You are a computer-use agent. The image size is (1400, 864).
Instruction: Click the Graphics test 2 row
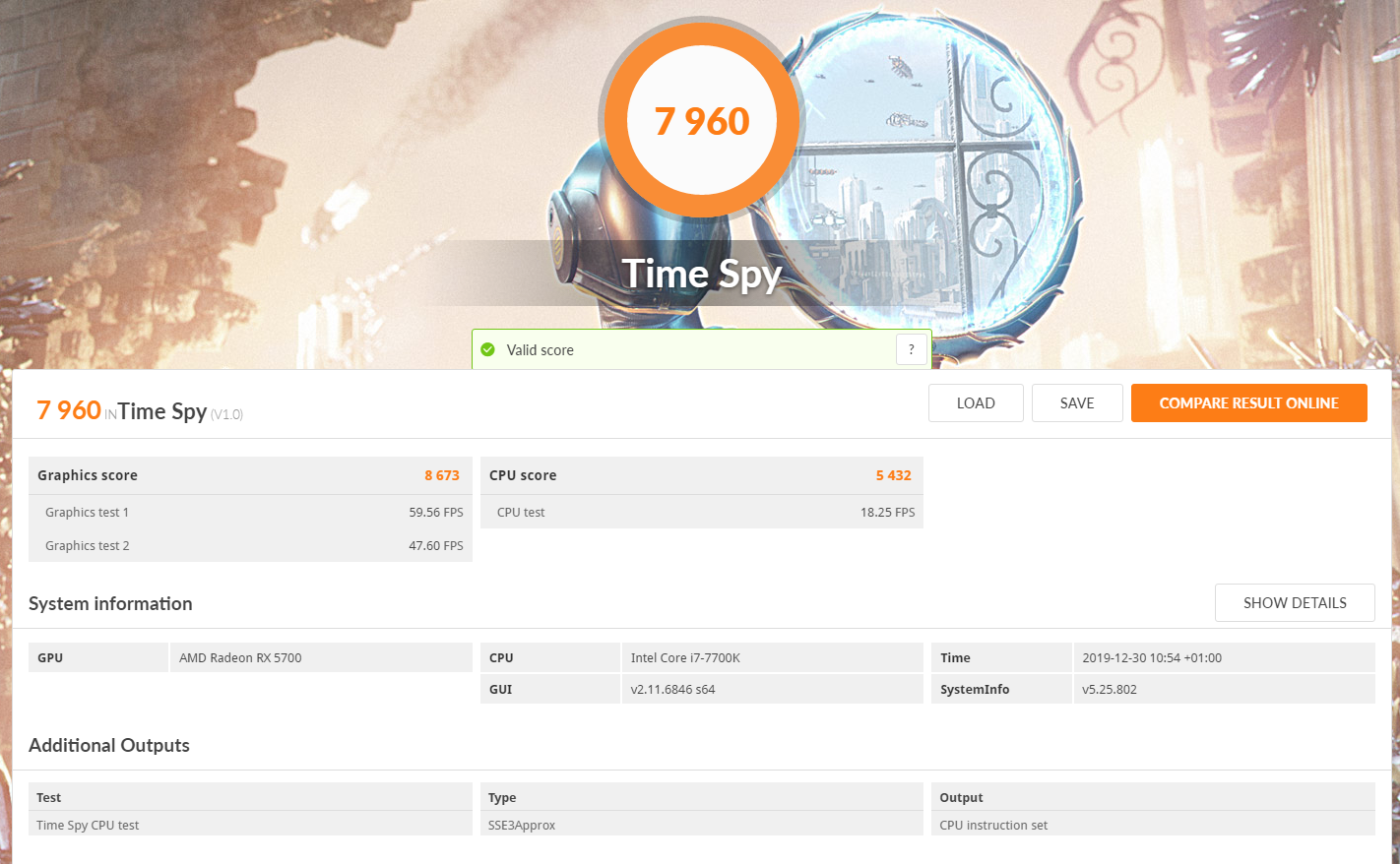point(250,545)
